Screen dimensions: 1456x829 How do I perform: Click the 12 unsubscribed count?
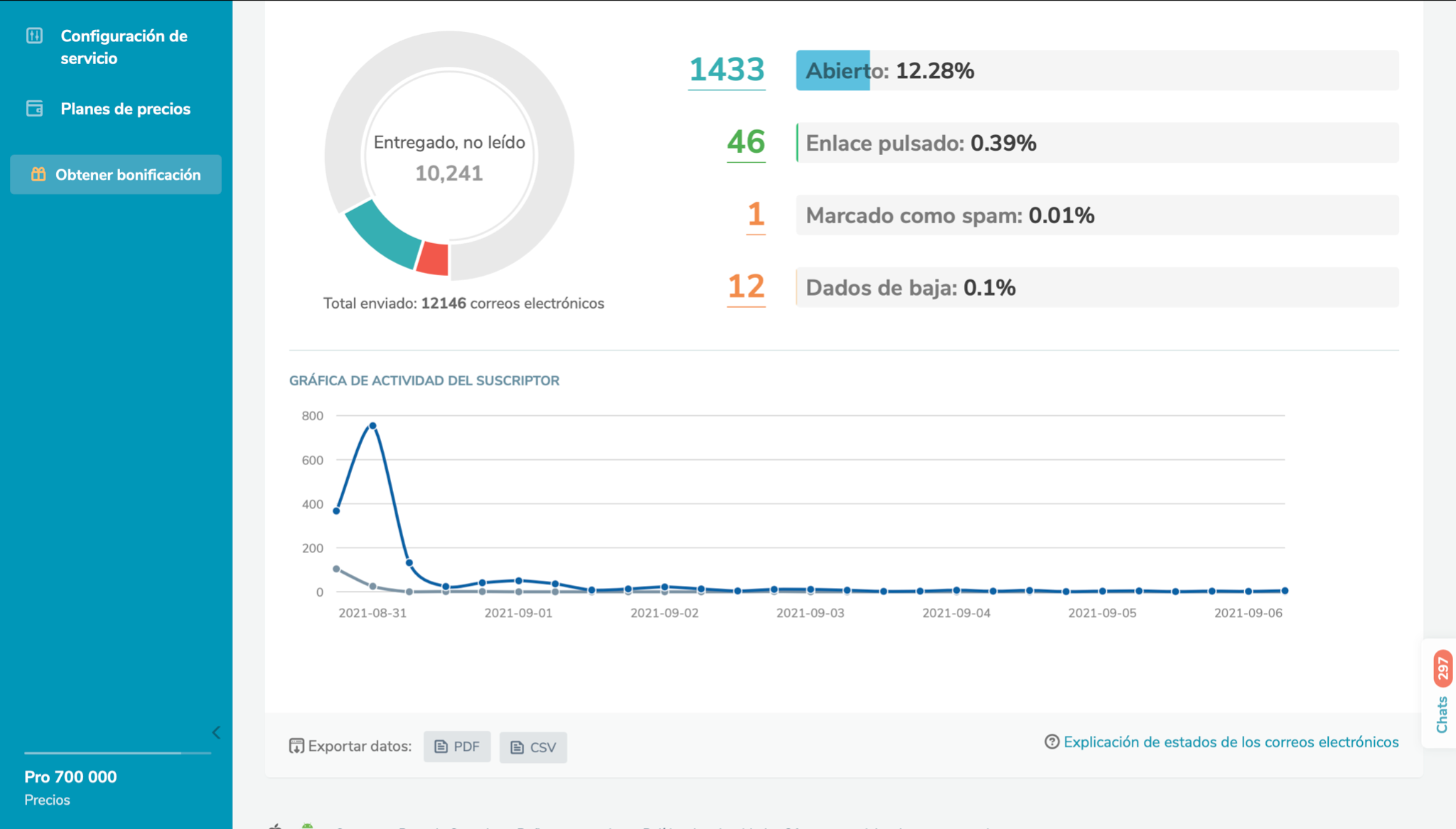[746, 287]
